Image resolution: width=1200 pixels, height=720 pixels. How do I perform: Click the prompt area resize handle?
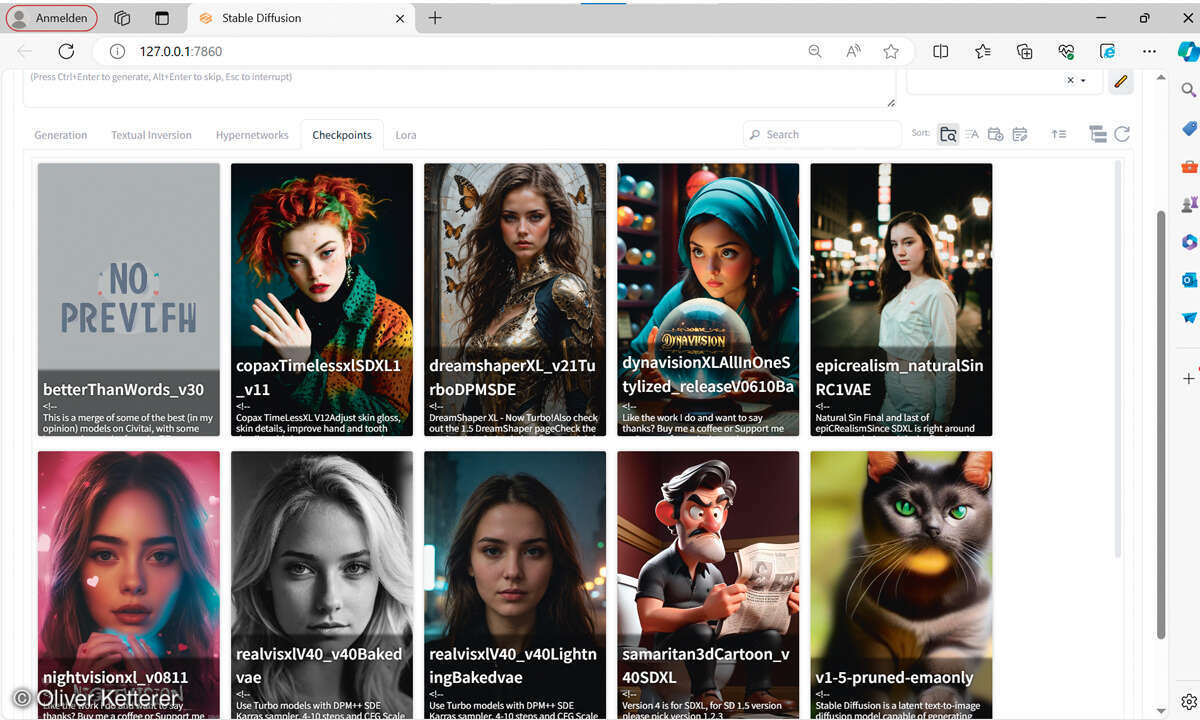coord(890,101)
